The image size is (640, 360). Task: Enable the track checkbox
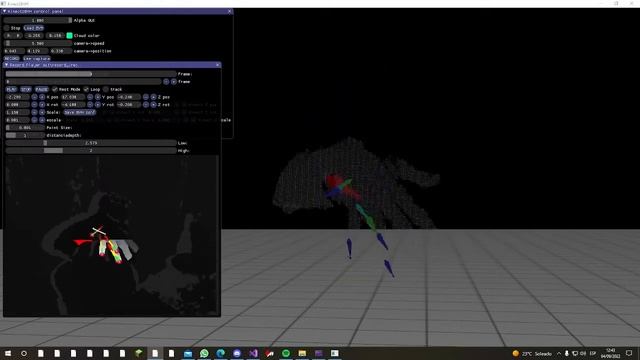click(106, 89)
